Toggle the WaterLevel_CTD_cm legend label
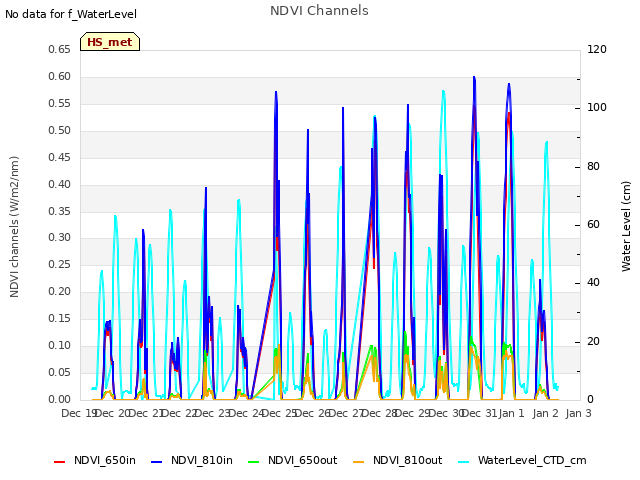 tap(532, 460)
